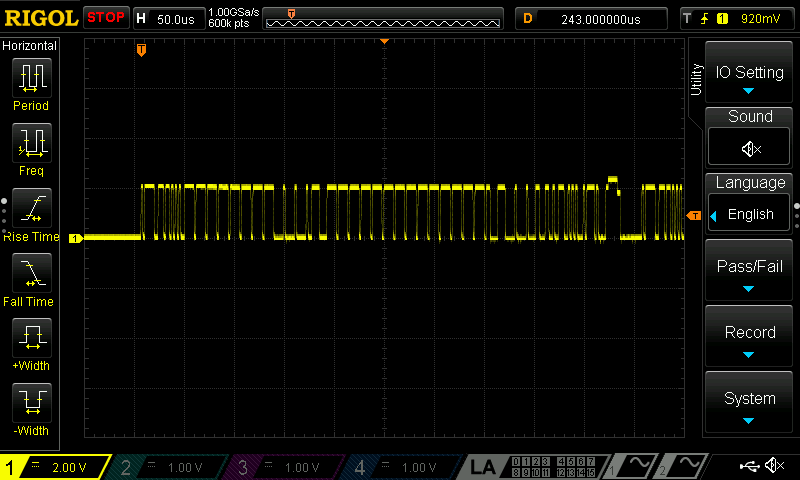The width and height of the screenshot is (800, 480).
Task: Select channel 3 tab
Action: click(284, 467)
